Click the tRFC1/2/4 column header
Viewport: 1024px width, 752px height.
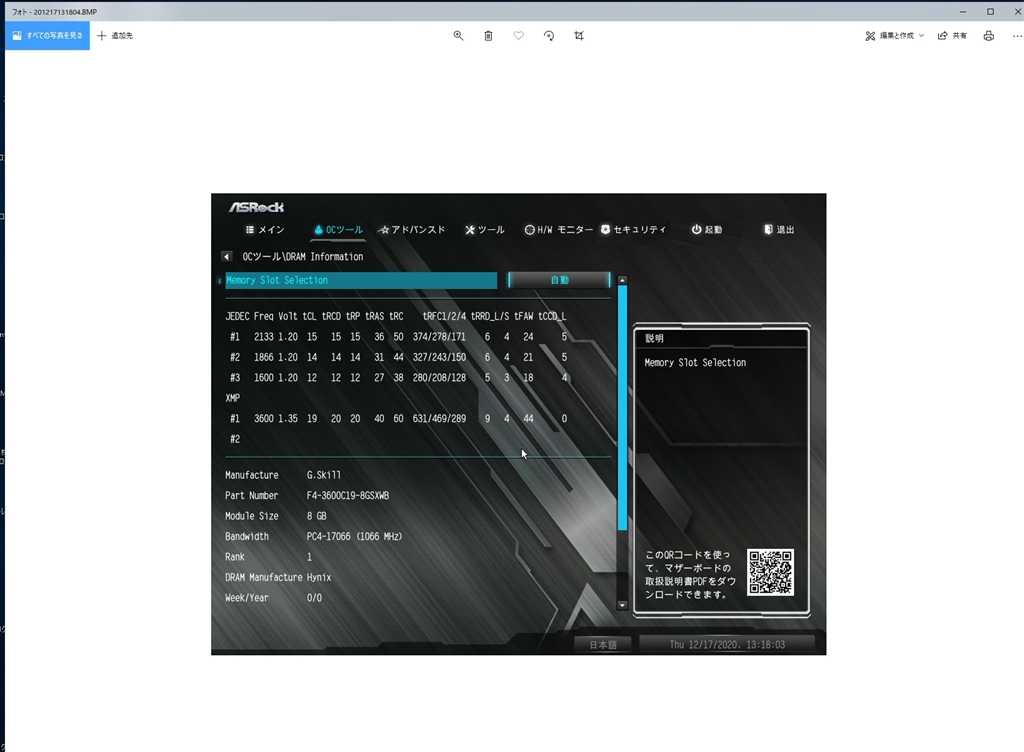tap(444, 316)
